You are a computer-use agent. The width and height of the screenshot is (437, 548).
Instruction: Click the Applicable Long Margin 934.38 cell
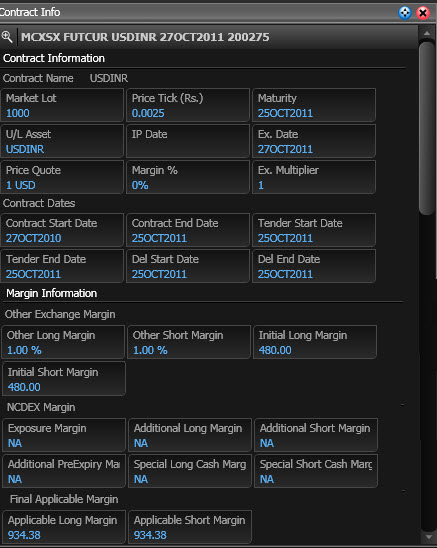pyautogui.click(x=64, y=527)
